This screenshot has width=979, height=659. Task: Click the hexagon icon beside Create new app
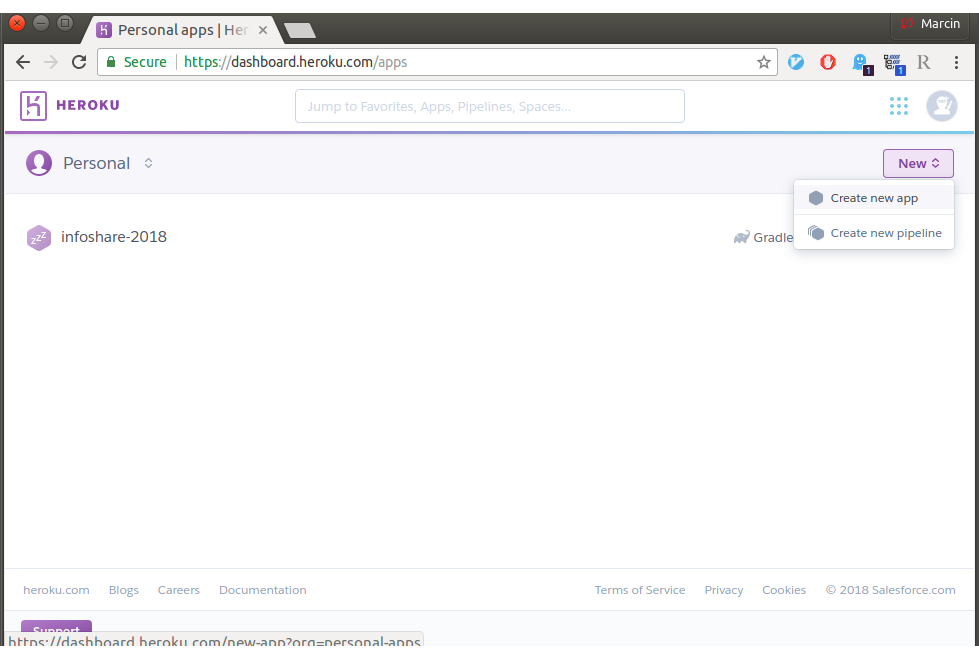(815, 198)
